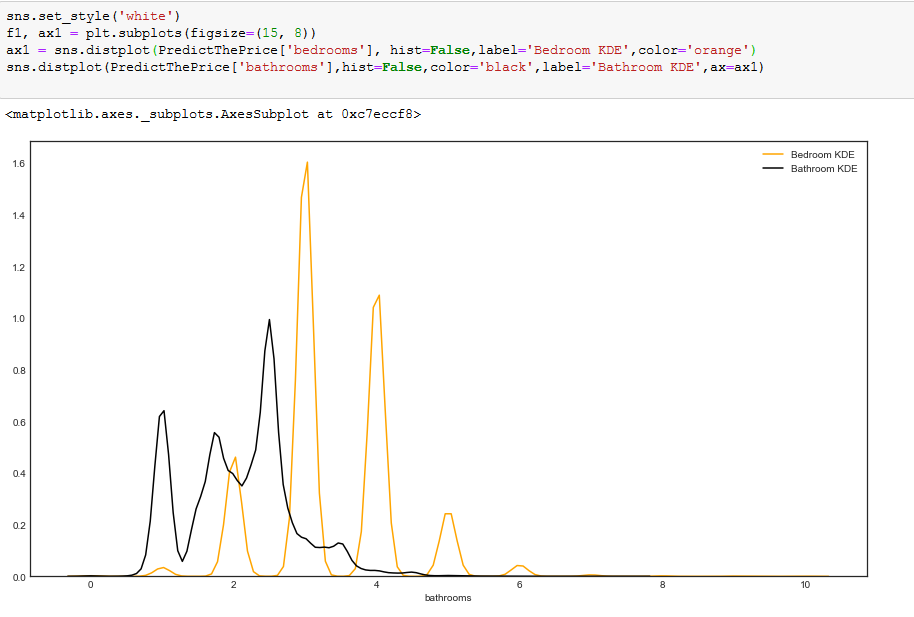Click the orange peak at x equals 4
The width and height of the screenshot is (914, 617).
379,296
